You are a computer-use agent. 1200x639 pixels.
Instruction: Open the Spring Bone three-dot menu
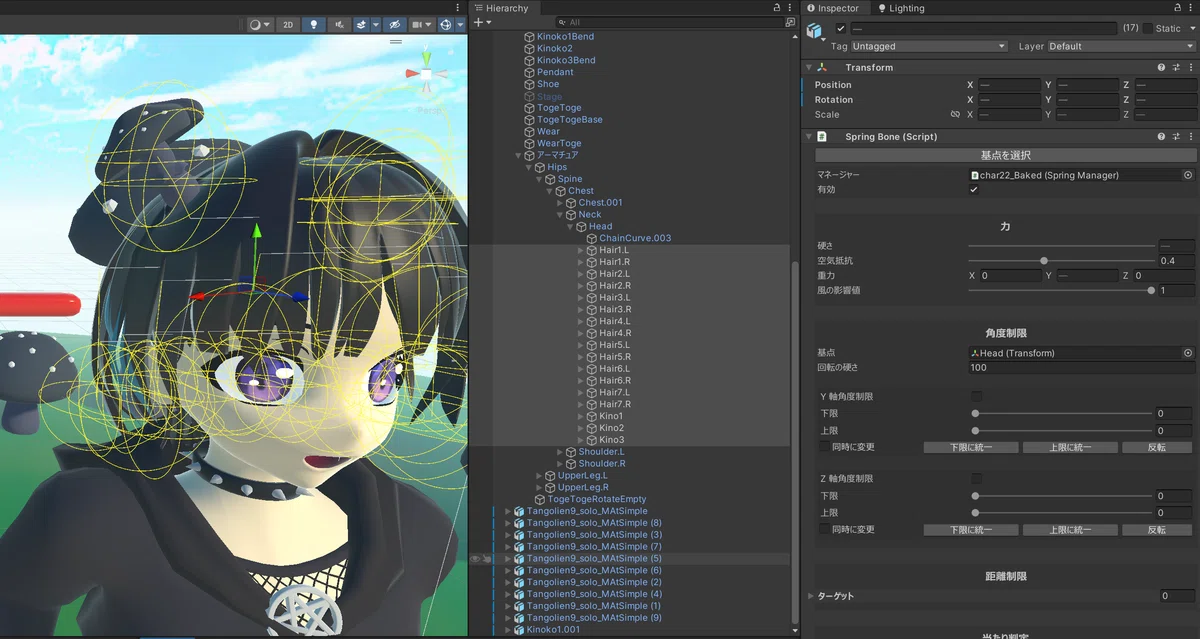pos(1191,136)
